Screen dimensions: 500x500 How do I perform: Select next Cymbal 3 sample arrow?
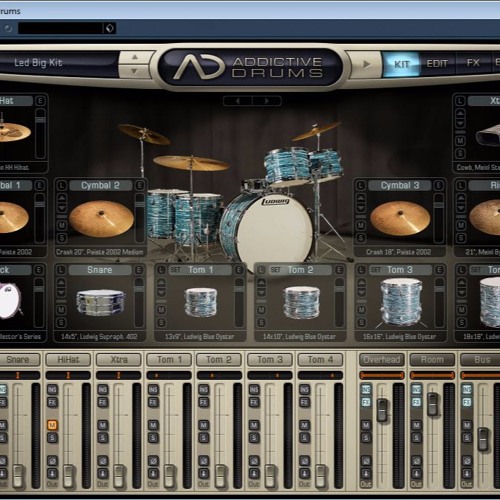361,209
